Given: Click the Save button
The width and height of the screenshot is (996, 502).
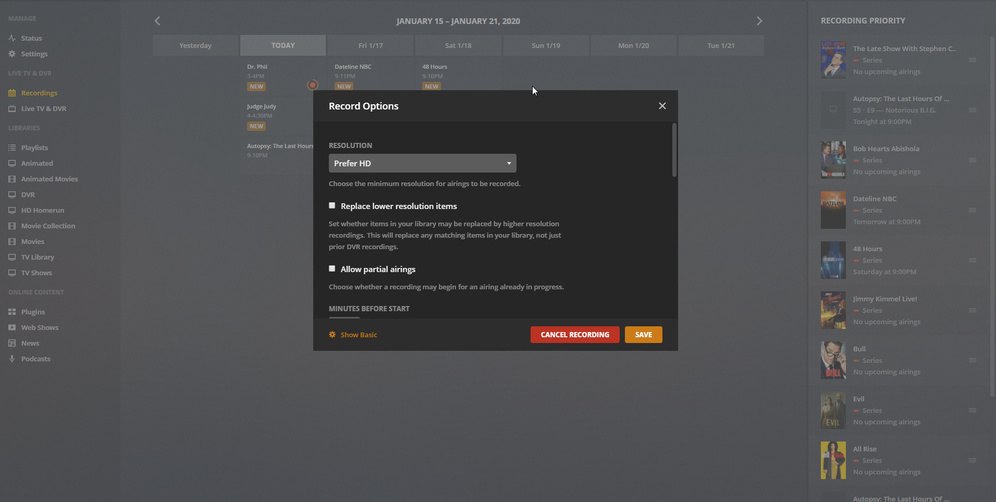Looking at the screenshot, I should pos(643,335).
